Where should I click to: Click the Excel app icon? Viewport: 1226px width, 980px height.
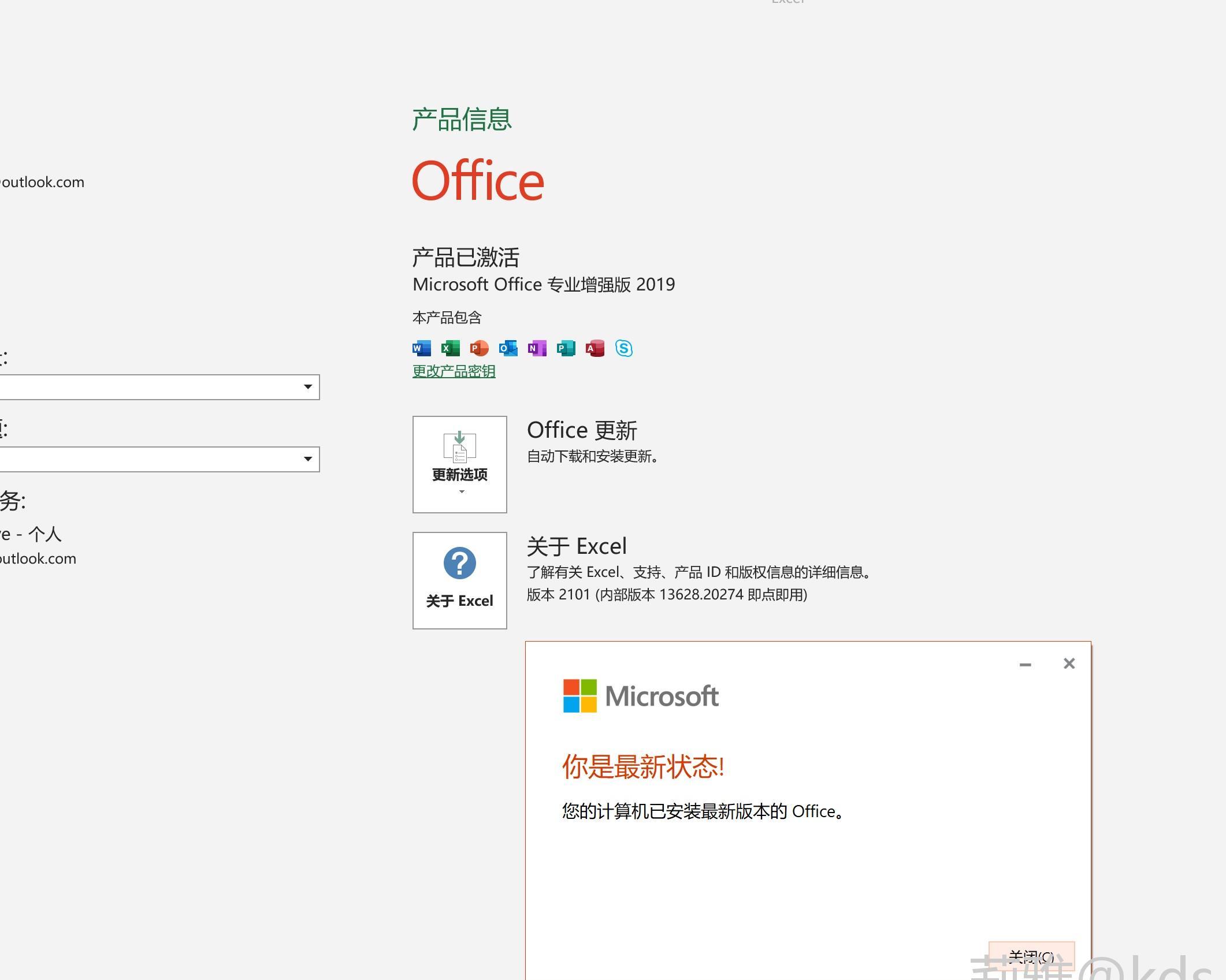[451, 348]
